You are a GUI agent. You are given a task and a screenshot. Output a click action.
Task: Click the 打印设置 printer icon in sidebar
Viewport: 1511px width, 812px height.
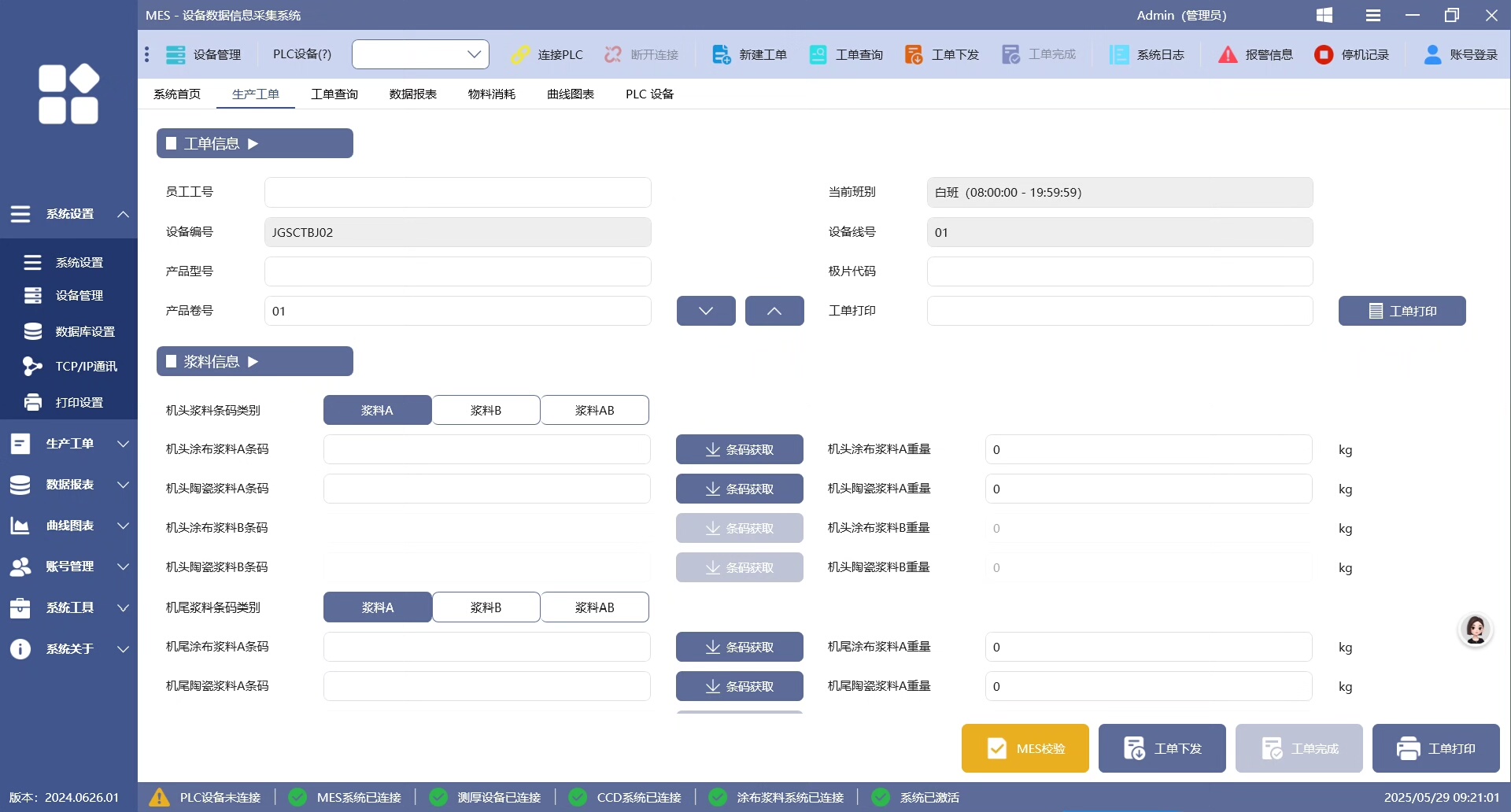33,402
